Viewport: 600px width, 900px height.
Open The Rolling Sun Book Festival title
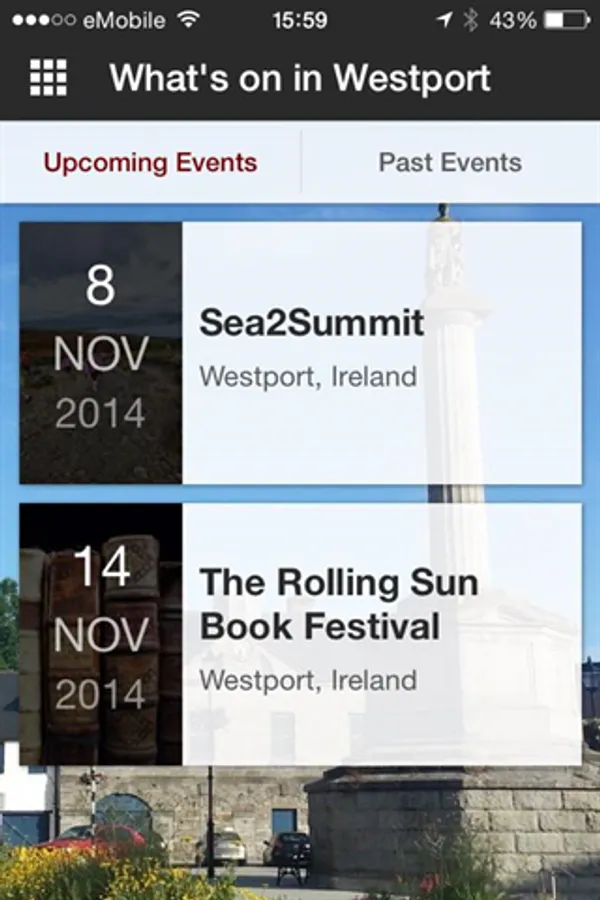[339, 604]
